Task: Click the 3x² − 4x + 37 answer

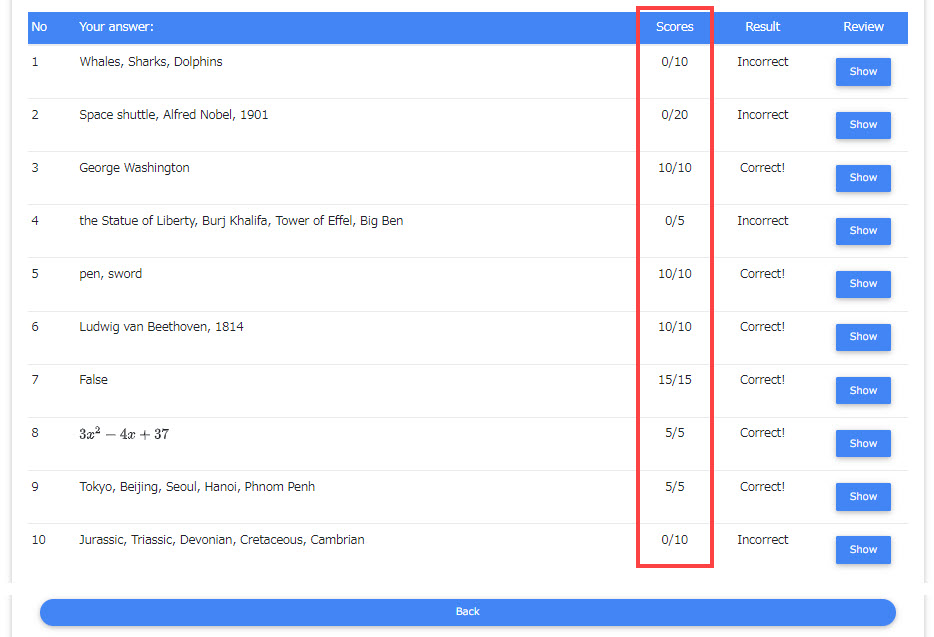Action: [x=124, y=434]
